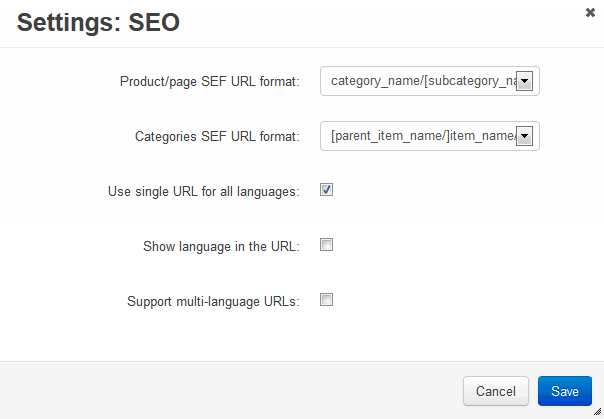Select the category_name/[subcategory_na combo box text

click(424, 81)
